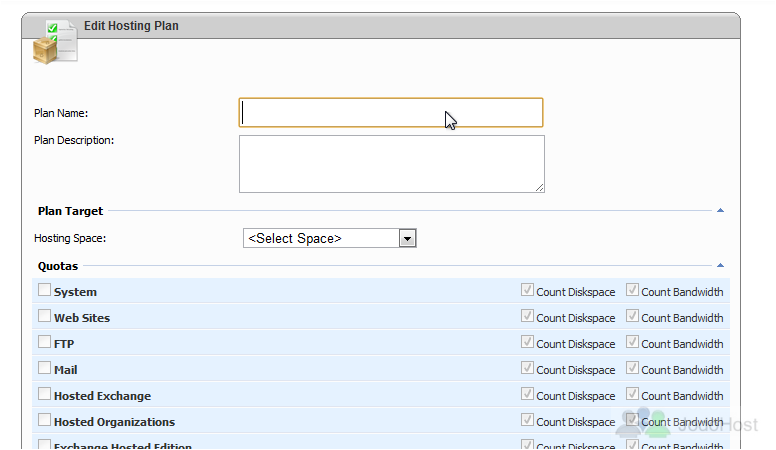Toggle Count Bandwidth for FTP

click(632, 343)
